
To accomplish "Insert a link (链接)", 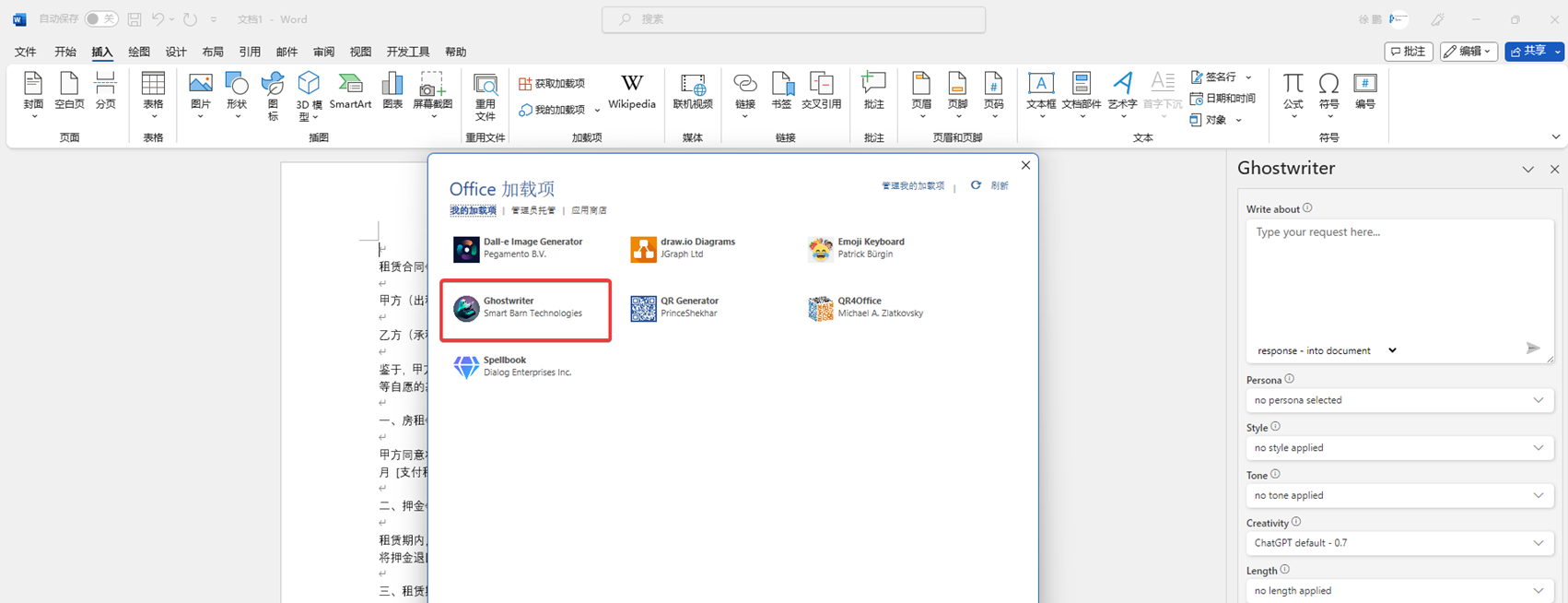I will (745, 94).
